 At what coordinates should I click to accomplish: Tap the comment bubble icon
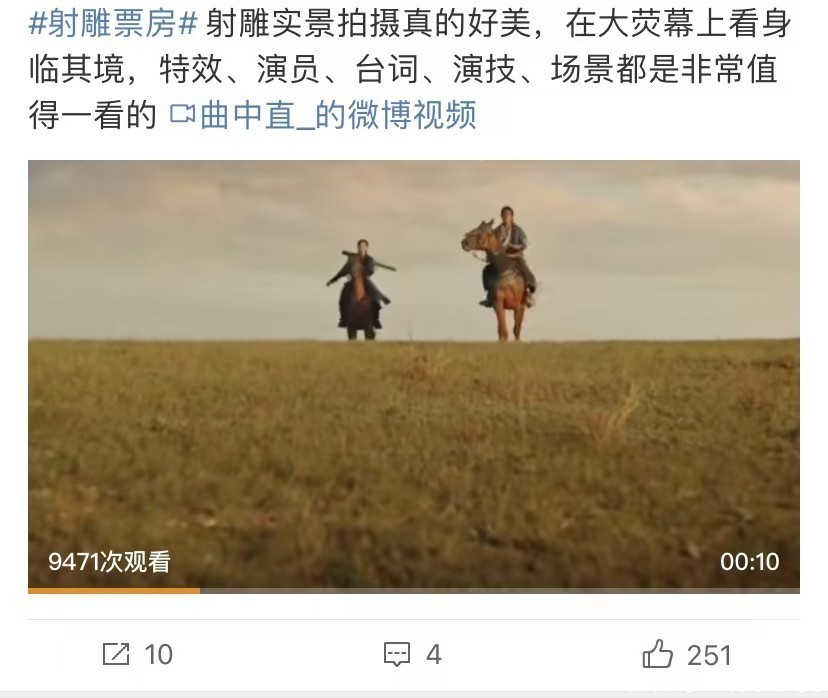(x=397, y=654)
